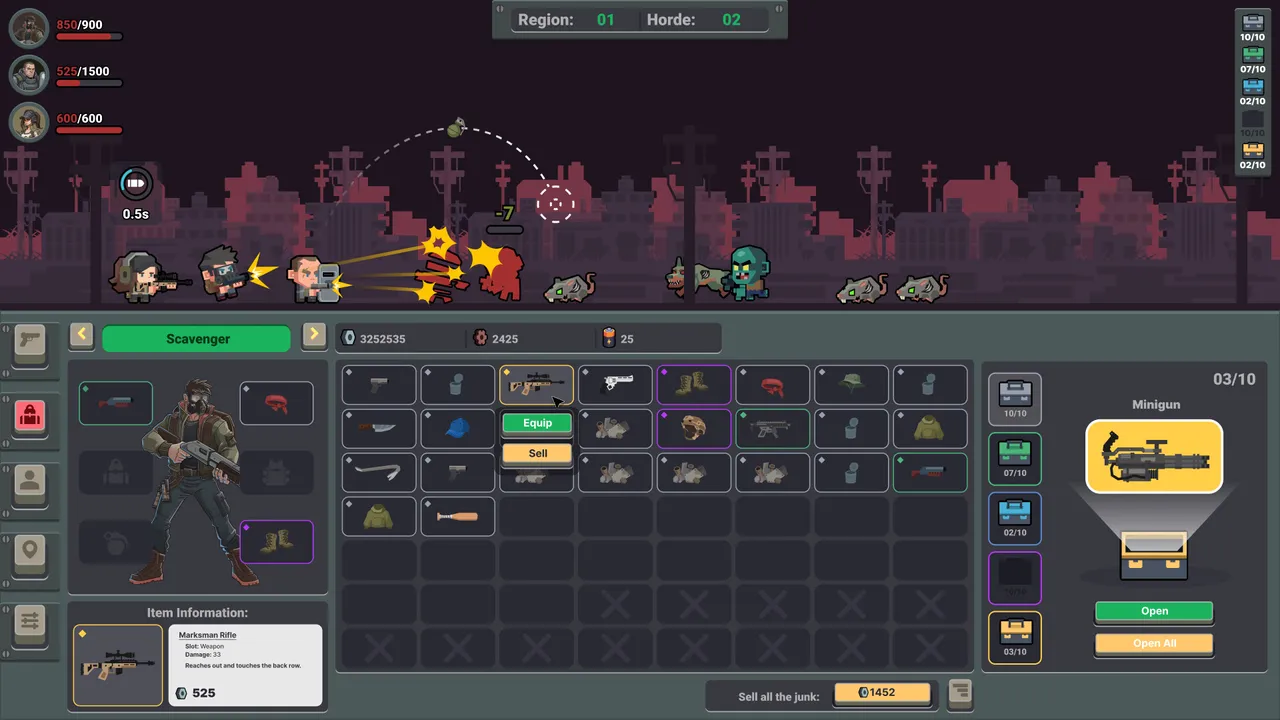Click the top-right grey chest counter 10/10

[1252, 28]
